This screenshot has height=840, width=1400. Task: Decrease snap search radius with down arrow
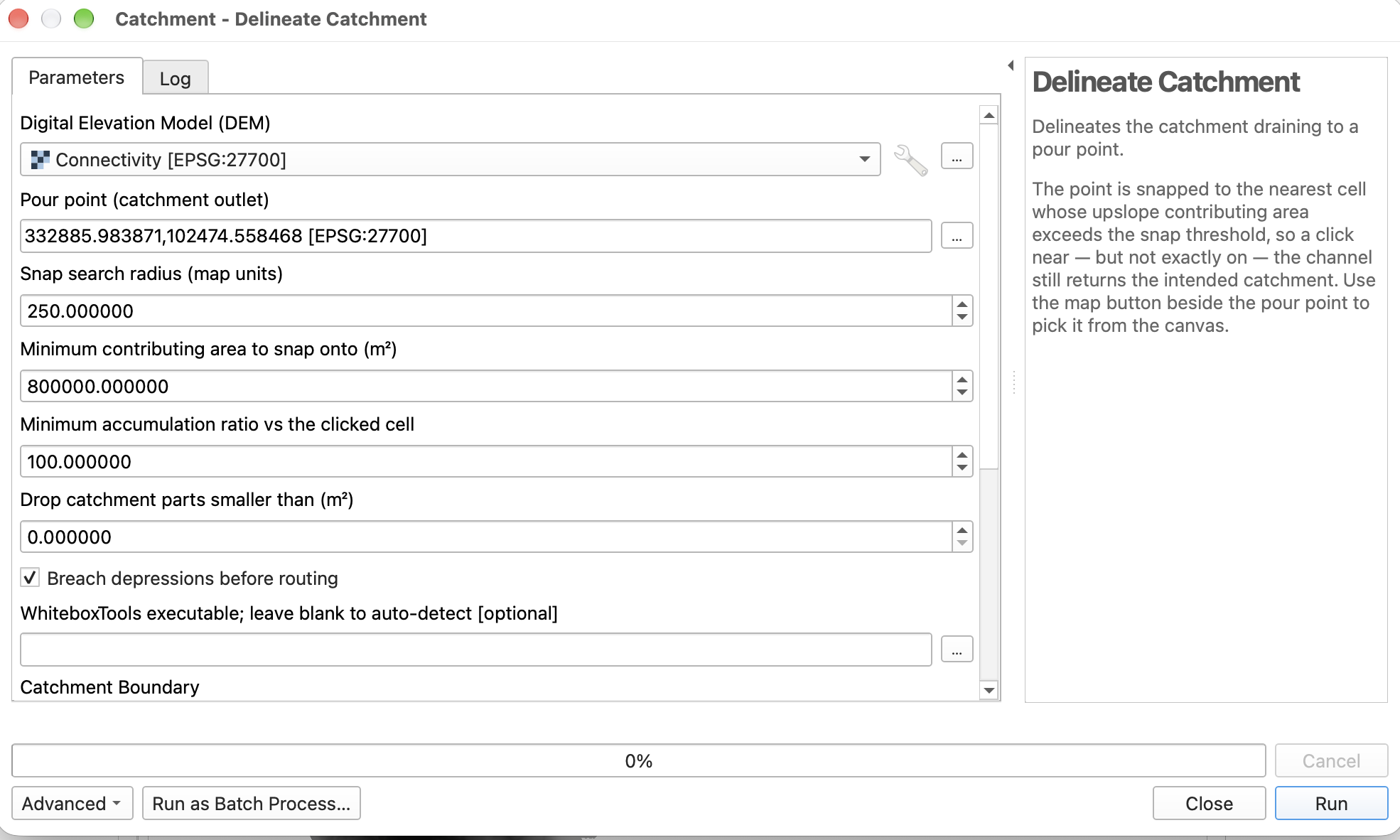pyautogui.click(x=962, y=317)
